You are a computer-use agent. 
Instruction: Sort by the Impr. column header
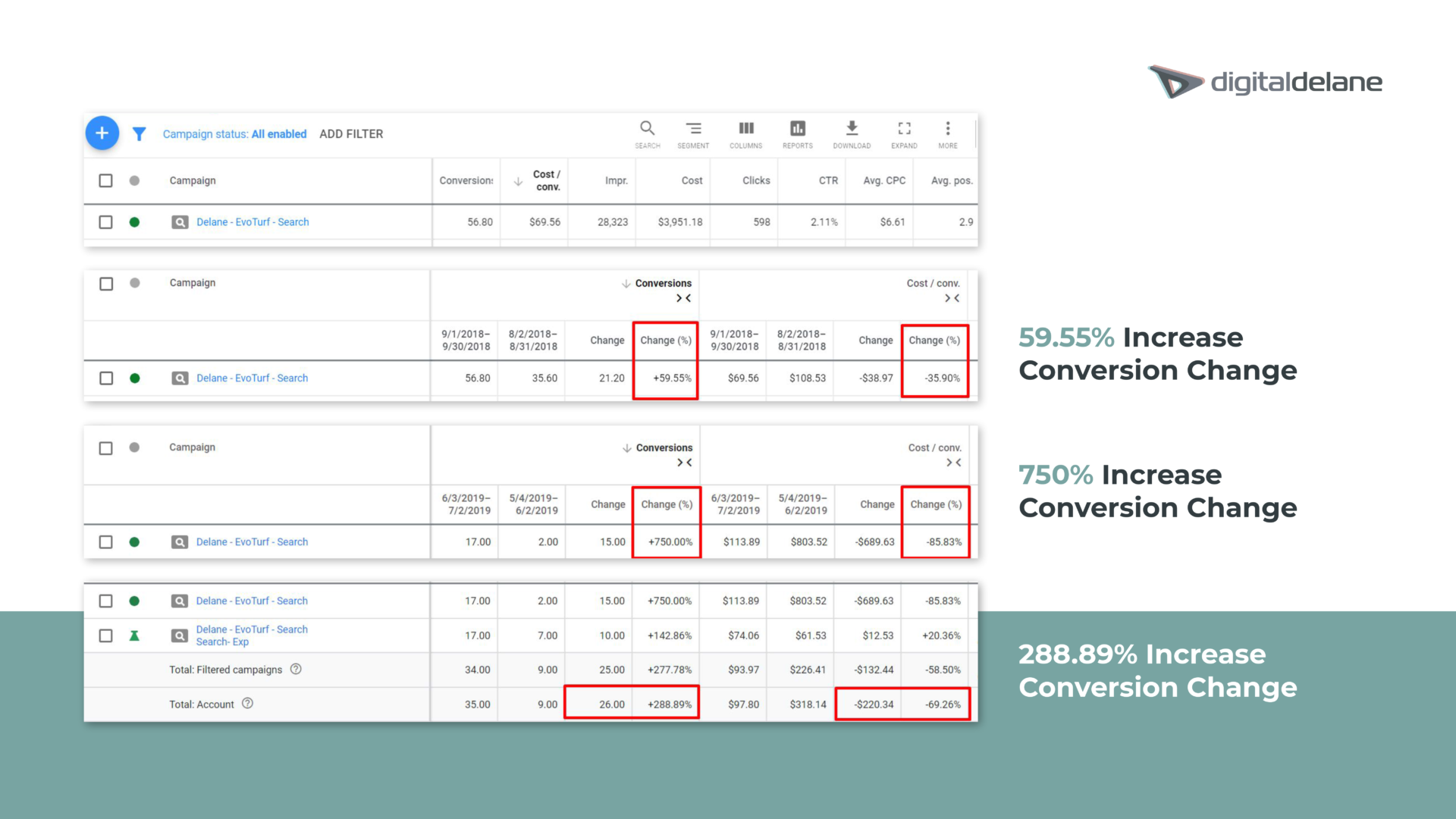point(617,180)
